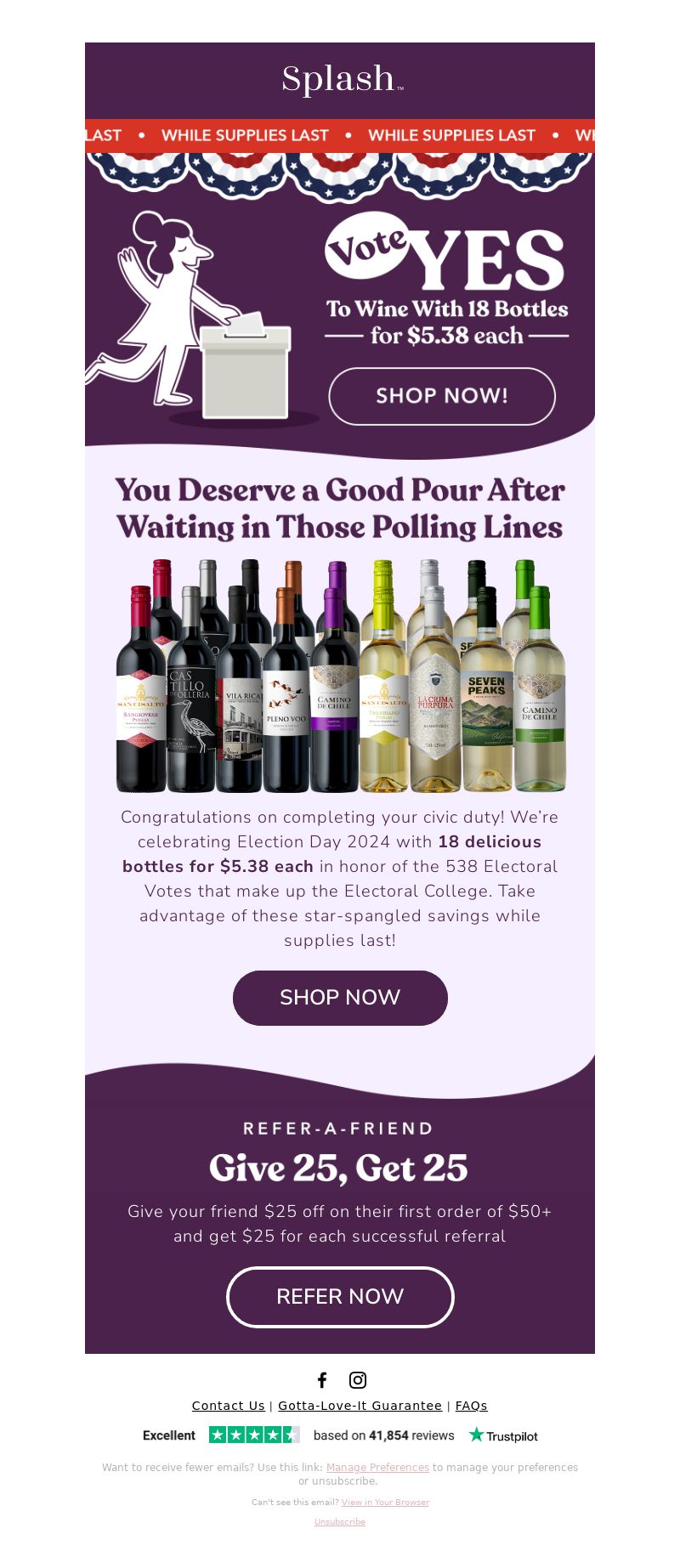Click the Castillo de Olleria bottle
The width and height of the screenshot is (680, 1568).
(x=190, y=688)
